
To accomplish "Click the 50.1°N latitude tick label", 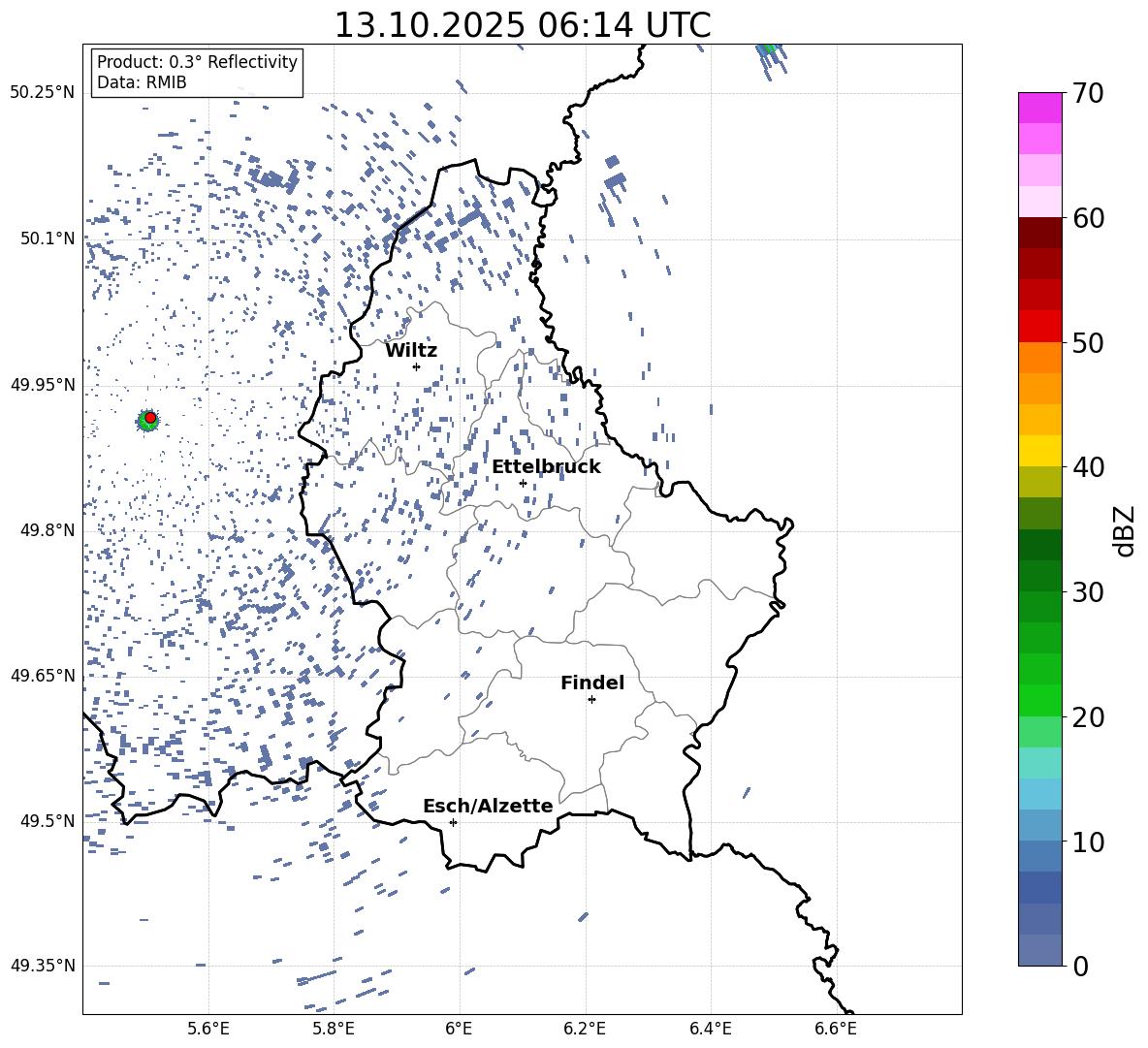I will coord(47,238).
